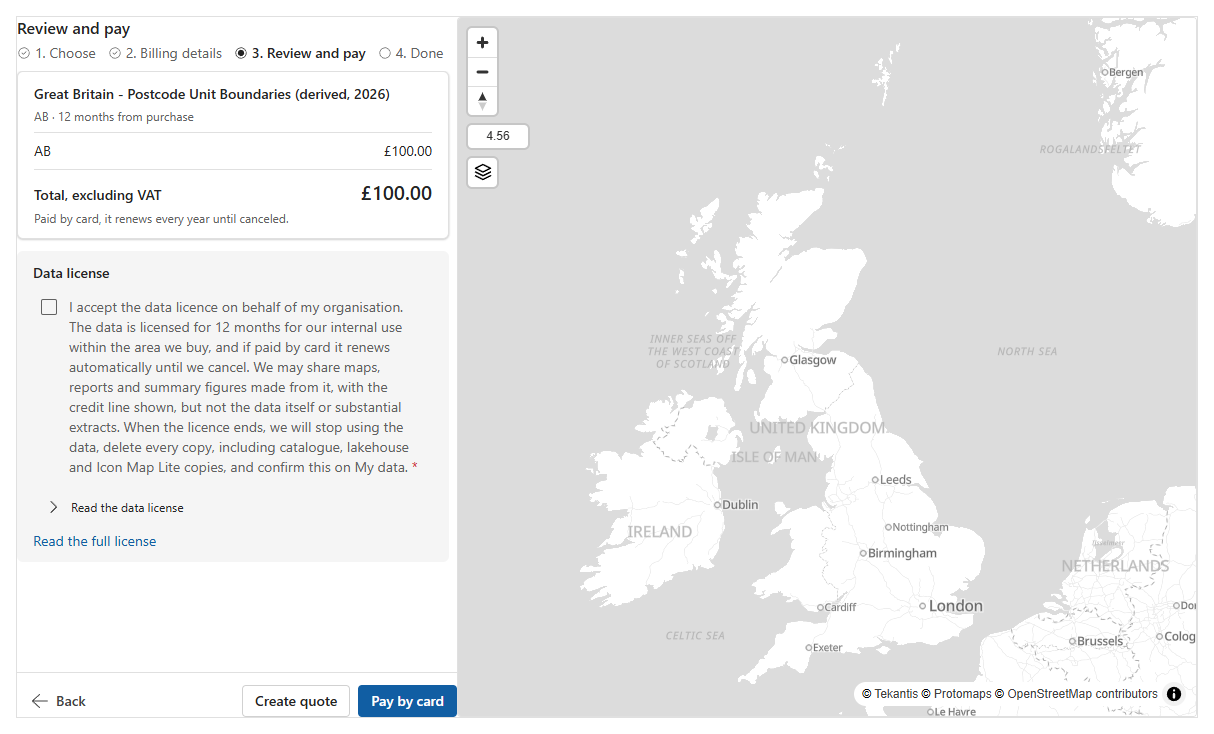Click the Create quote button

[296, 701]
